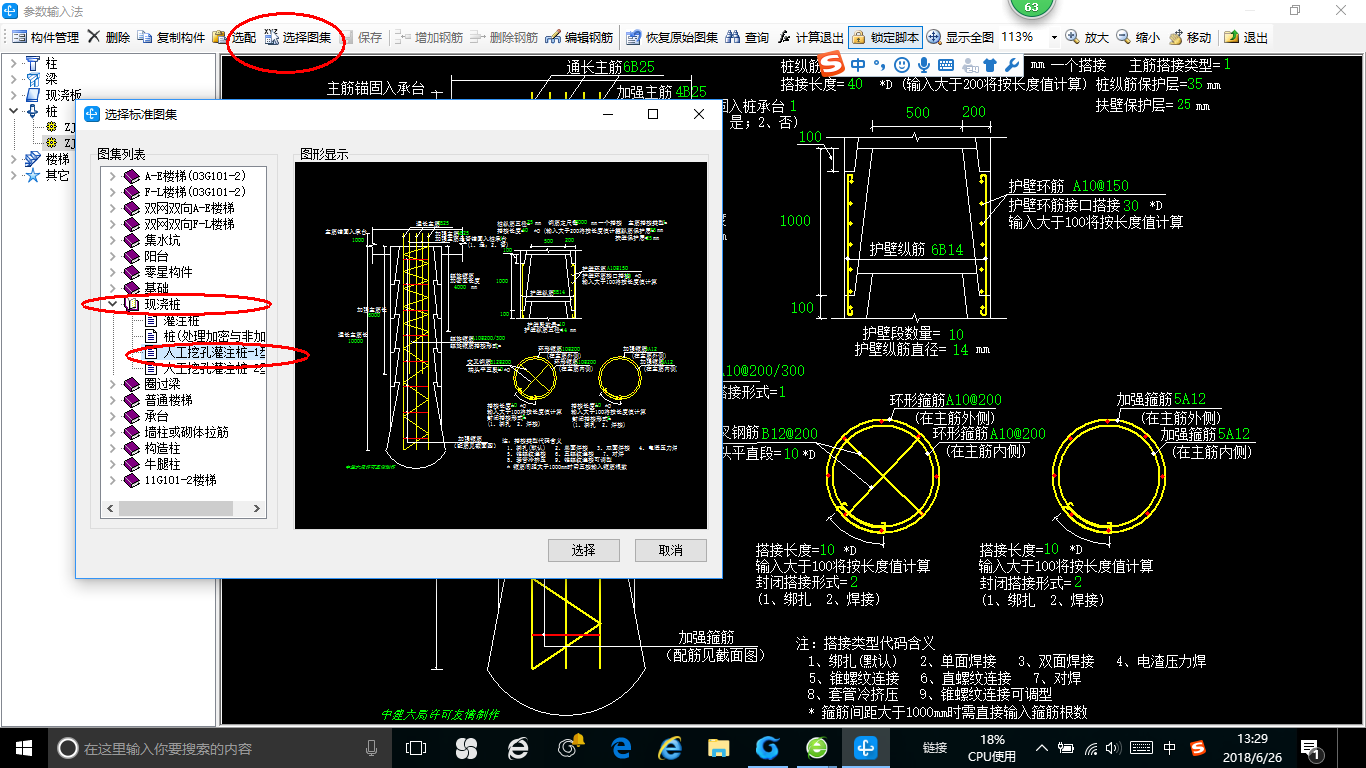Click 选择图集 in the toolbar

(x=297, y=37)
